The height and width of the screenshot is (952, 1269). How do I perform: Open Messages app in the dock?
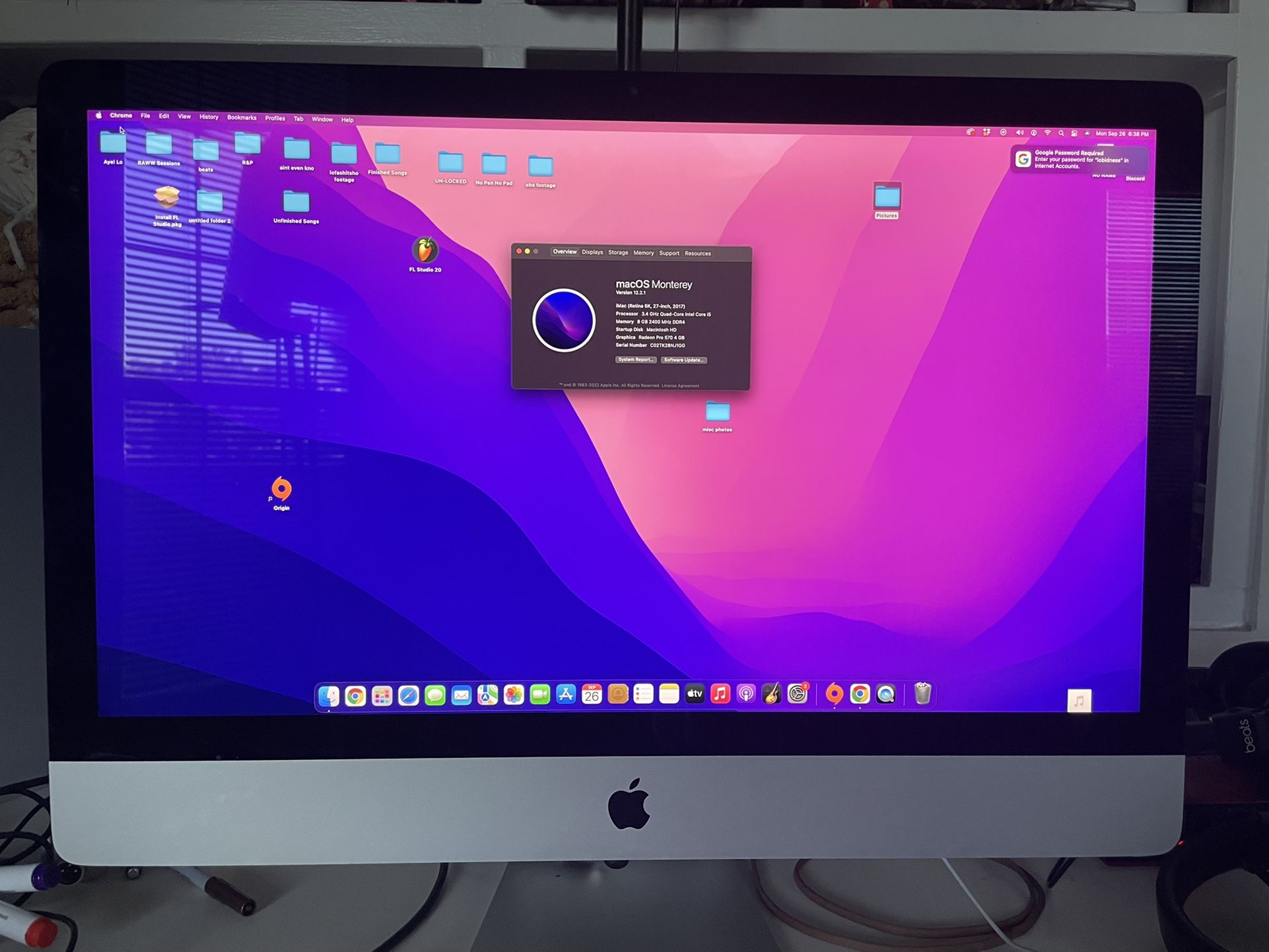(434, 696)
